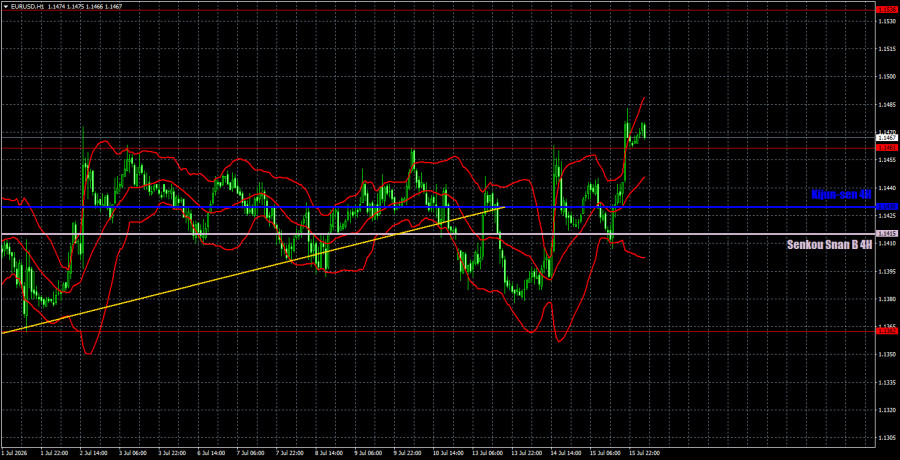Screen dimensions: 900x460
Task: Click the triangle before the EURUSD,H1 title
Action: tap(5, 6)
